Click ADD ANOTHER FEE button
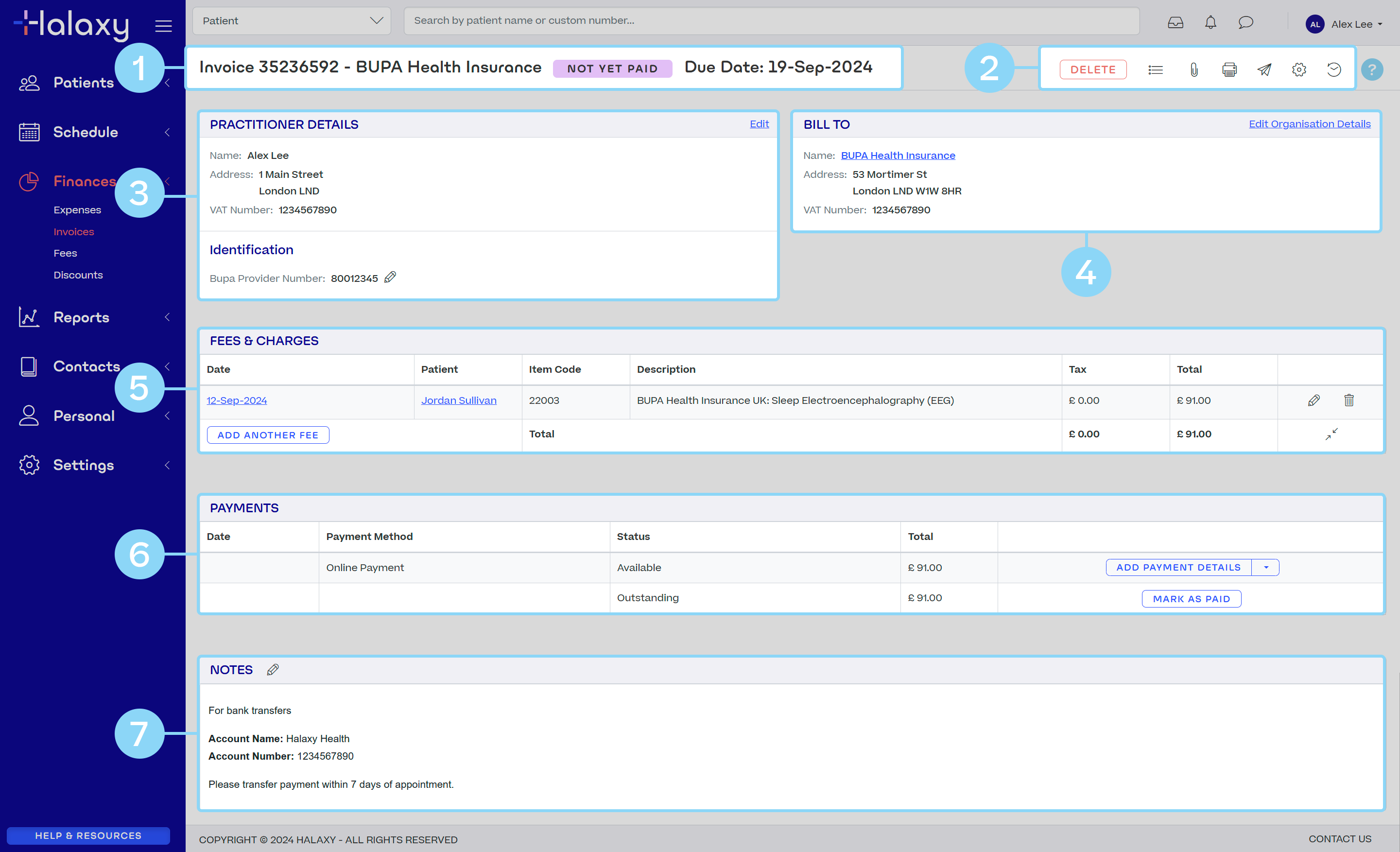The image size is (1400, 852). pyautogui.click(x=268, y=435)
